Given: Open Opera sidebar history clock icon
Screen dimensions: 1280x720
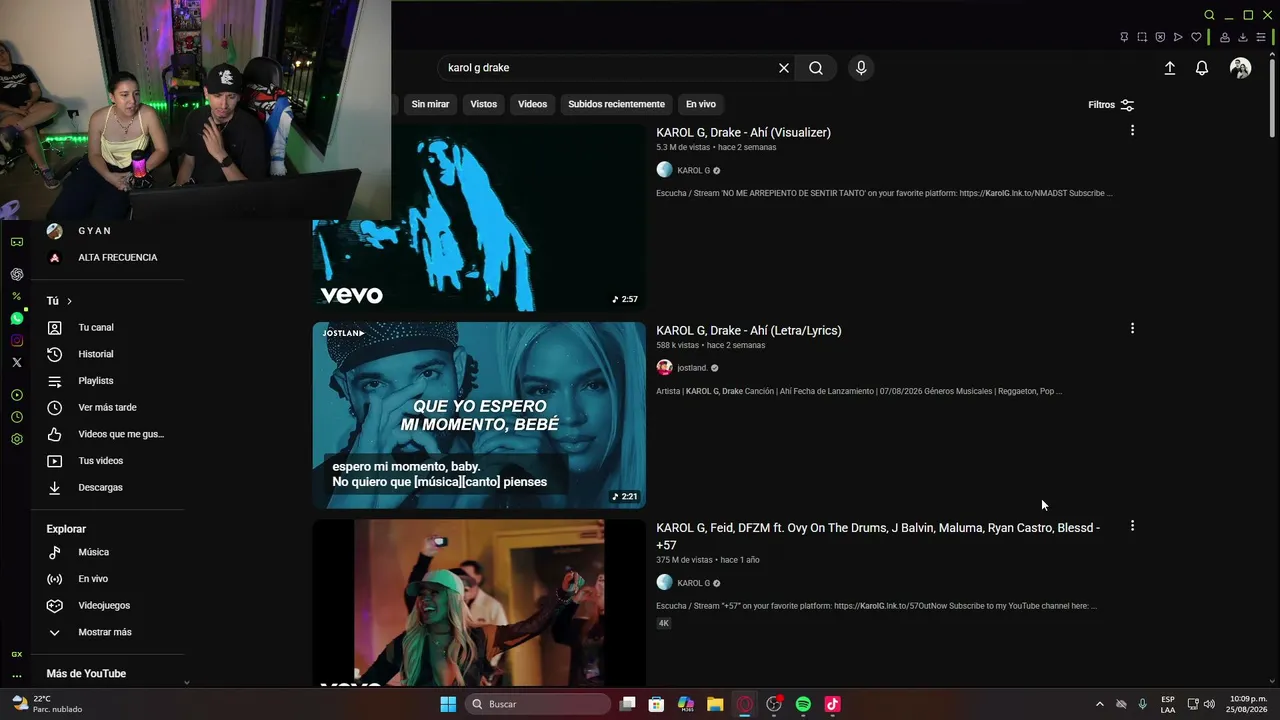Looking at the screenshot, I should tap(16, 417).
